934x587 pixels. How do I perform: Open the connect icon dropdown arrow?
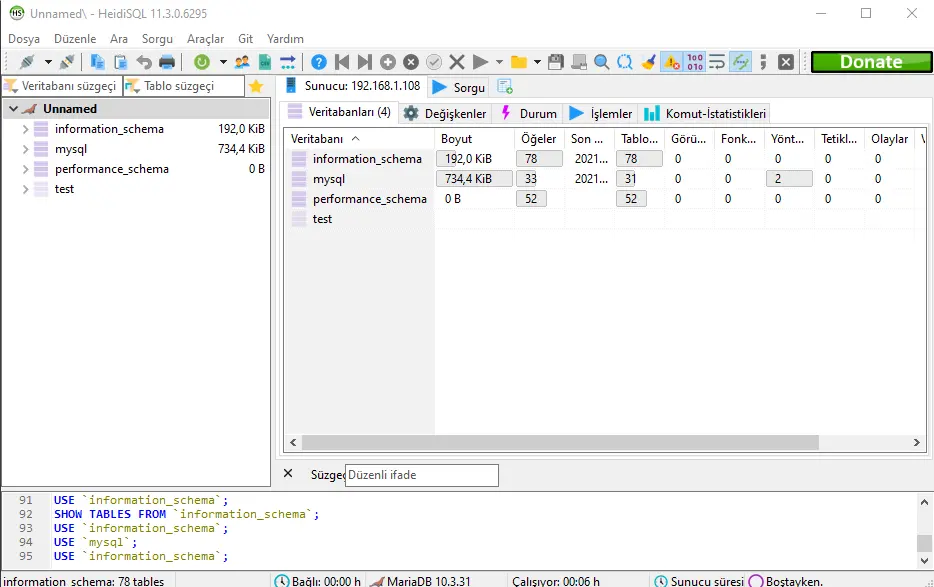(x=48, y=61)
